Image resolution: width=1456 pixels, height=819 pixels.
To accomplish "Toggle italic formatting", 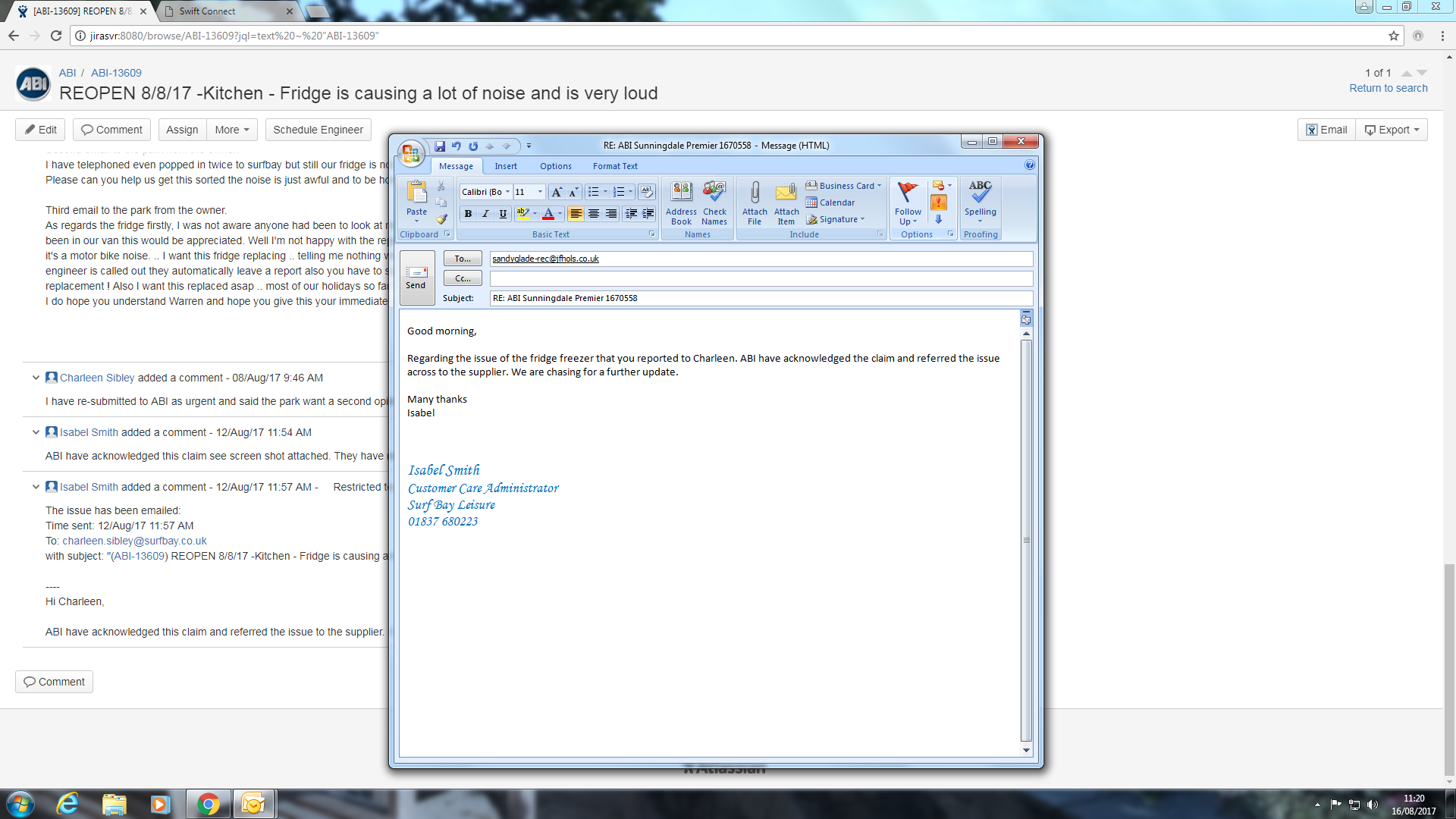I will point(485,214).
